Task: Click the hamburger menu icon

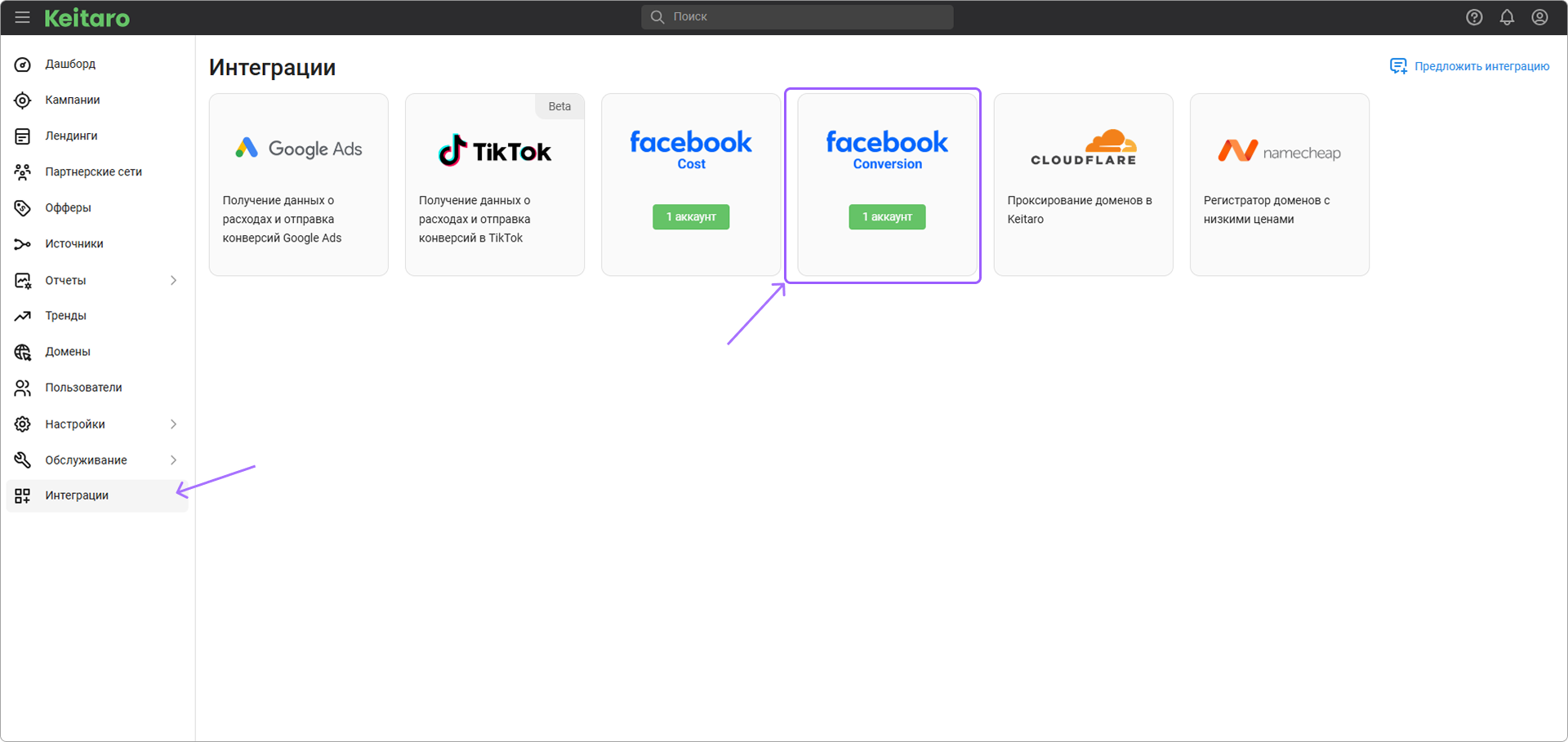Action: [x=22, y=17]
